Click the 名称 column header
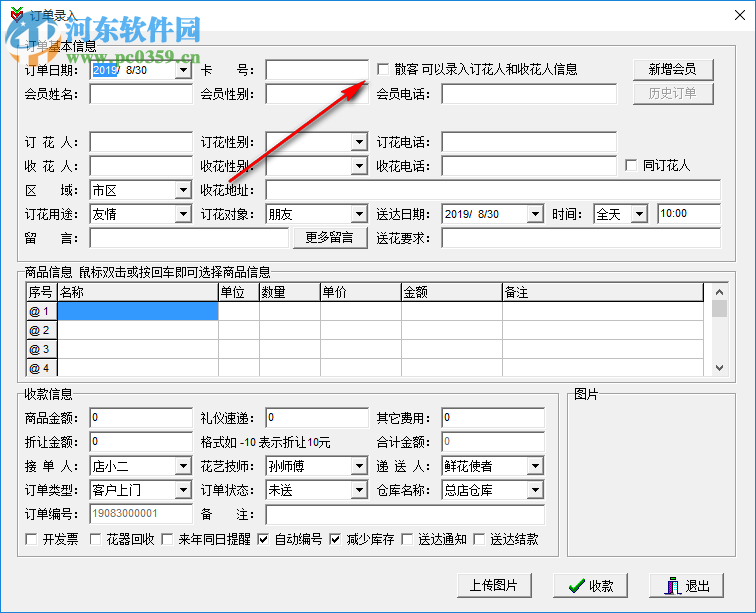The width and height of the screenshot is (756, 613). (138, 292)
